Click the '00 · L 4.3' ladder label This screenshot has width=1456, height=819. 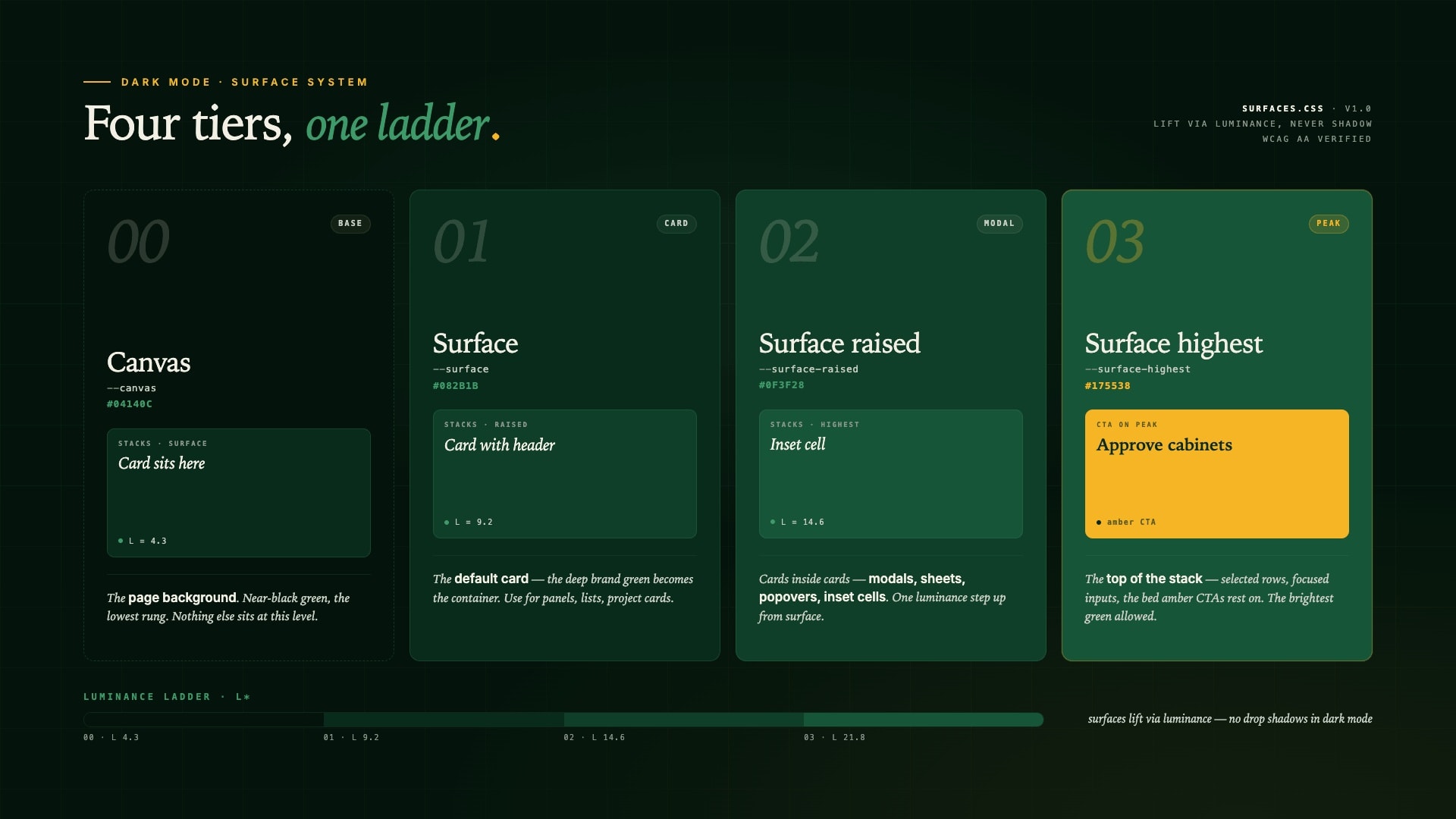click(111, 737)
